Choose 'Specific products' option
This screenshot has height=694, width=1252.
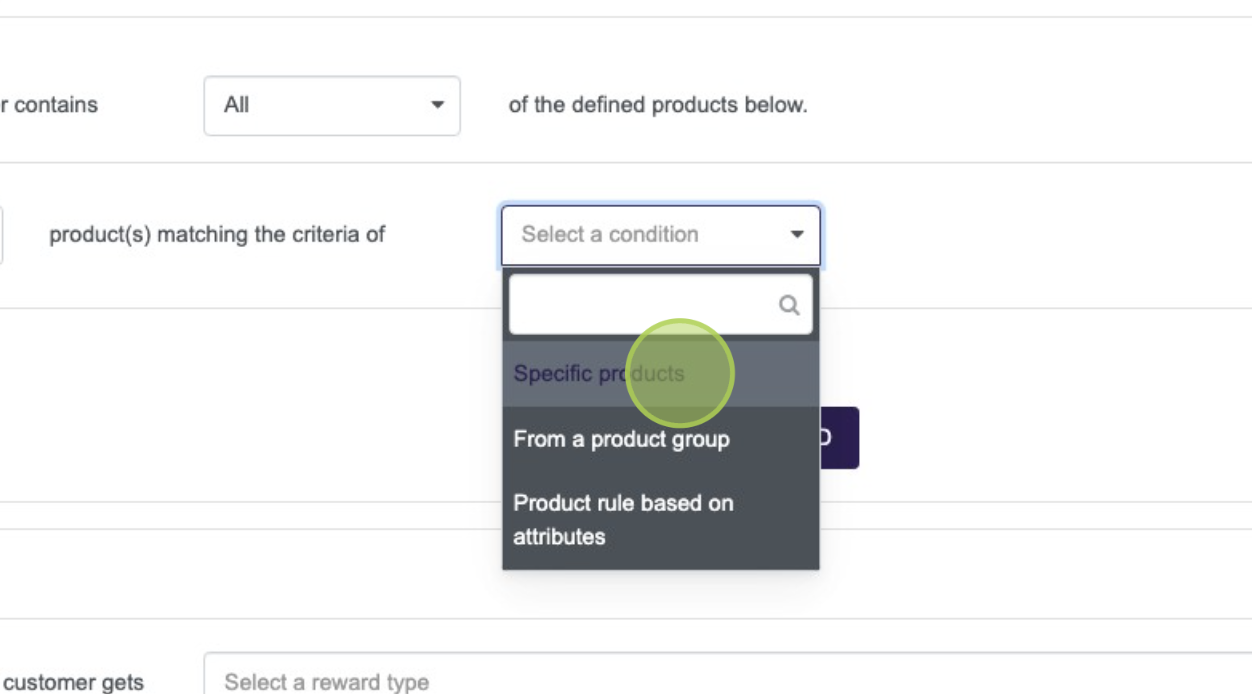point(599,374)
